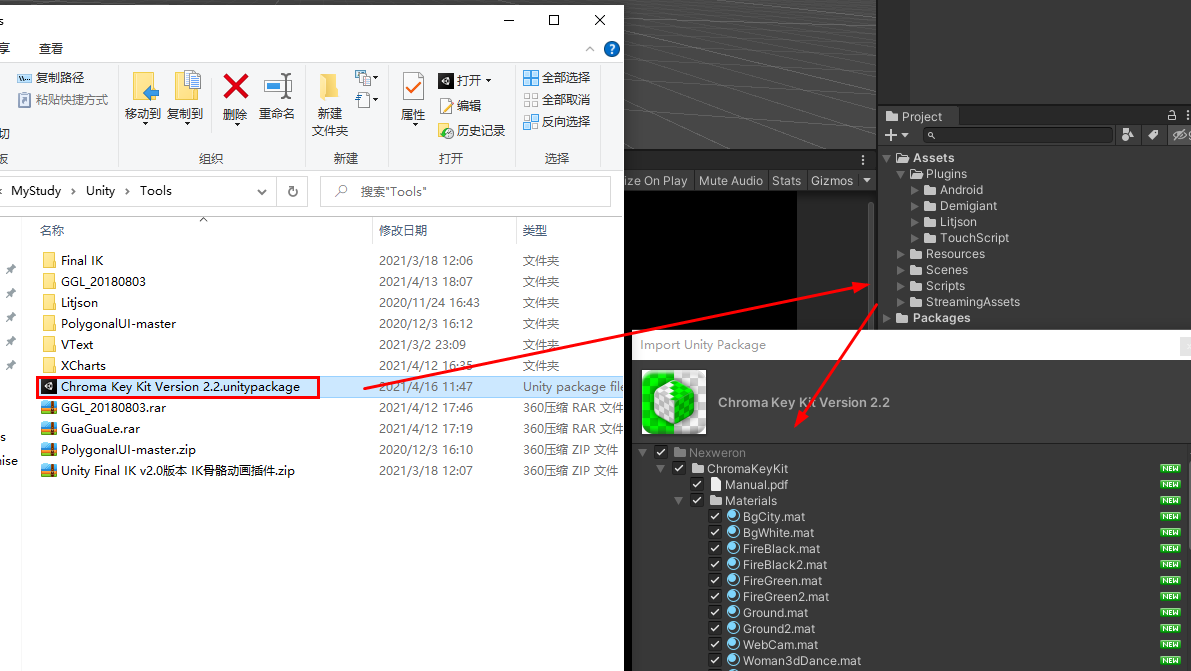This screenshot has height=671, width=1191.
Task: Expand the Packages folder arrow
Action: pos(886,318)
